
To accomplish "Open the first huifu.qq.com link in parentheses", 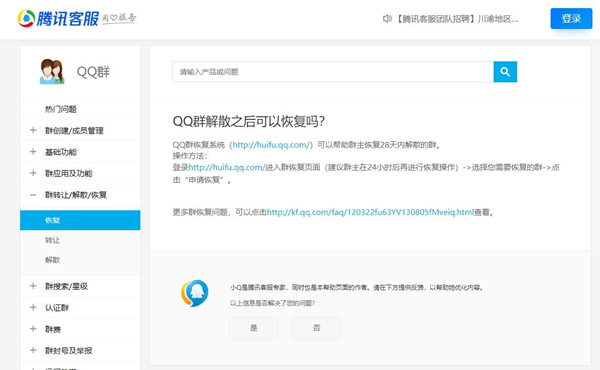I will [272, 145].
